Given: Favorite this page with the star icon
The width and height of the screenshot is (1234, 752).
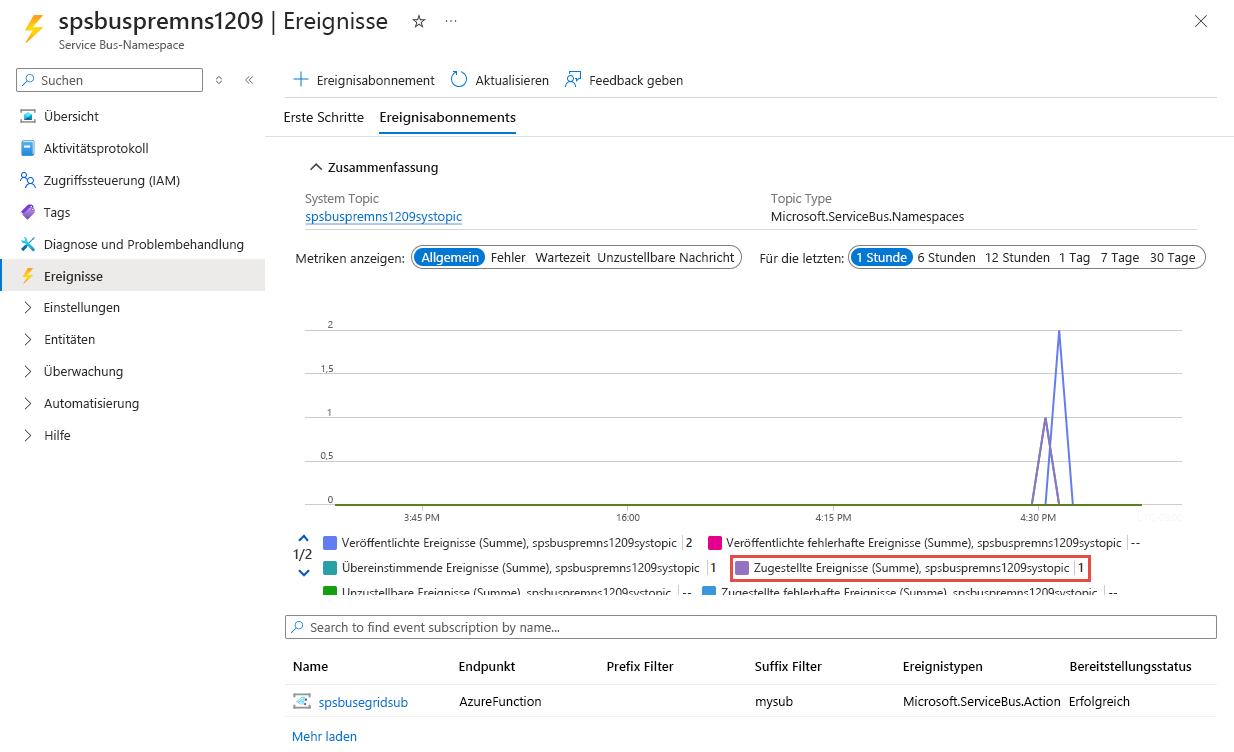Looking at the screenshot, I should [419, 21].
